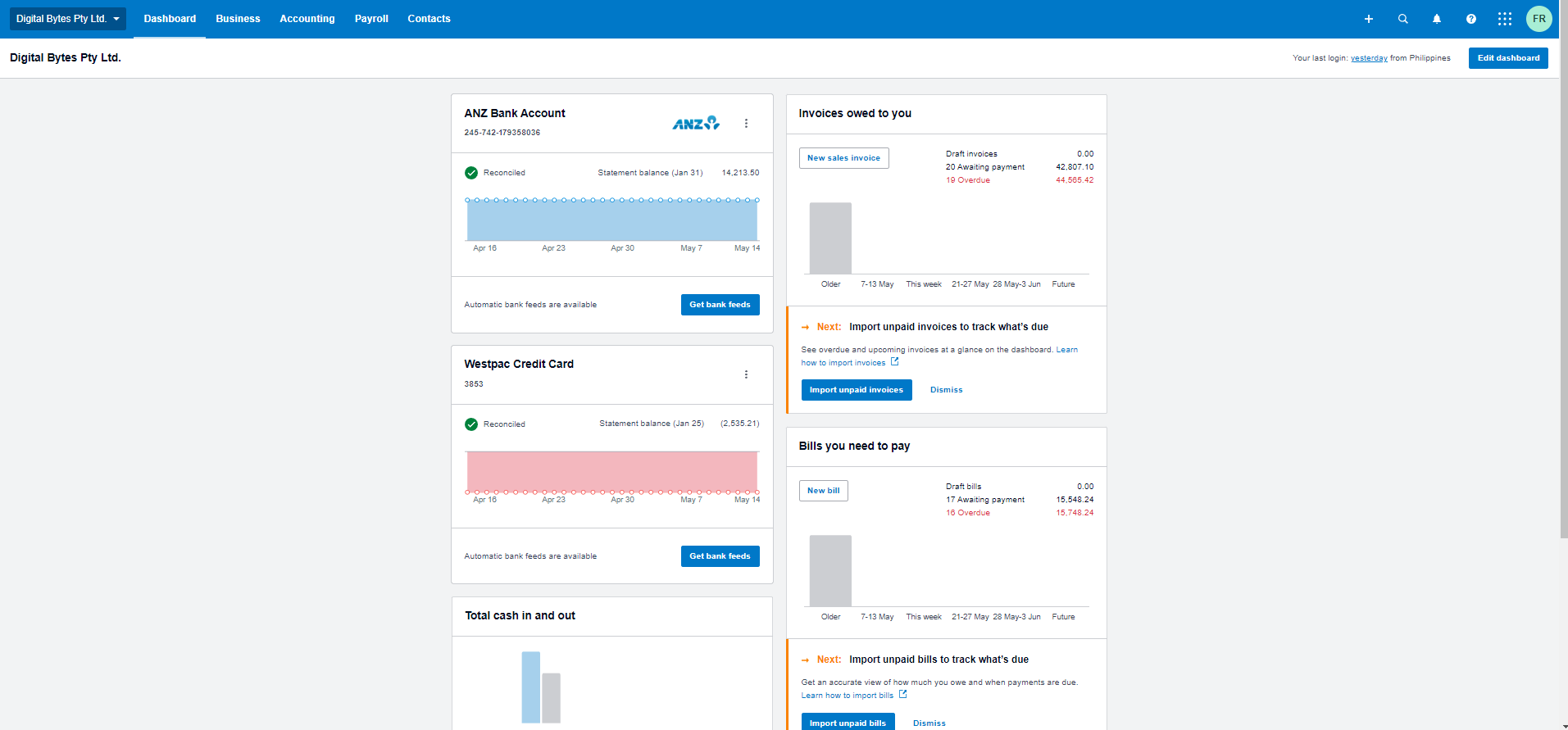Open the Business menu dropdown

click(x=238, y=19)
